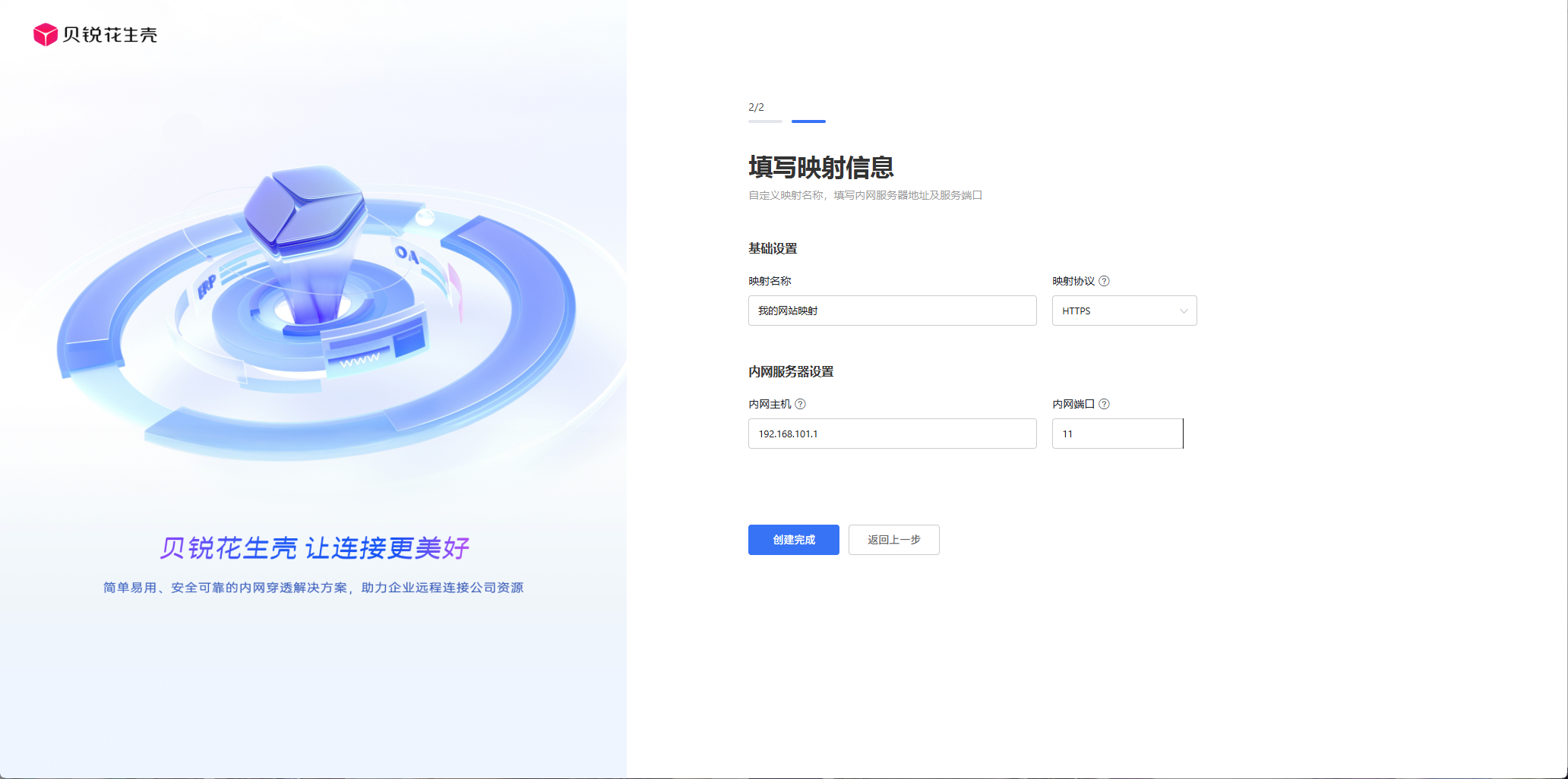Click the 贝锐花生壳 brand name text
This screenshot has height=779, width=1568.
point(110,35)
